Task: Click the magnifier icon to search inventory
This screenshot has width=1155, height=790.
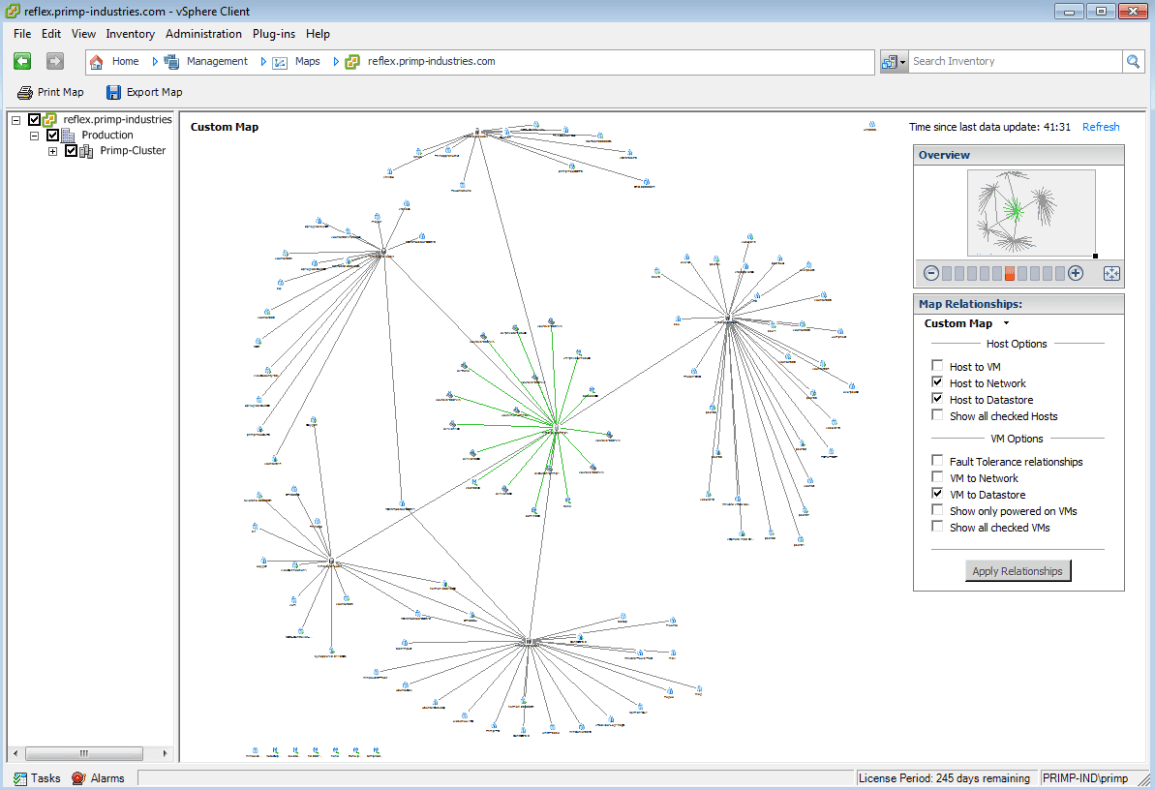Action: coord(1134,61)
